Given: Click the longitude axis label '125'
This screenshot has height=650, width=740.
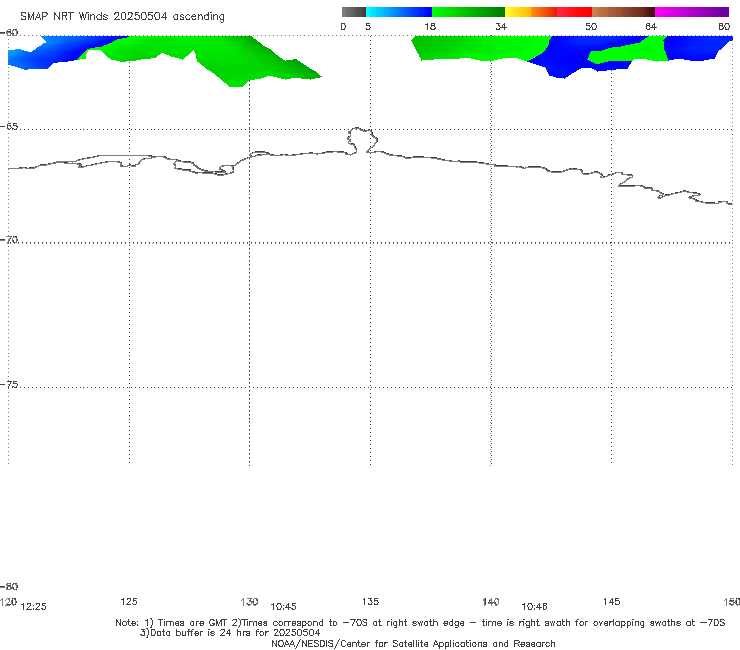Looking at the screenshot, I should pos(129,601).
